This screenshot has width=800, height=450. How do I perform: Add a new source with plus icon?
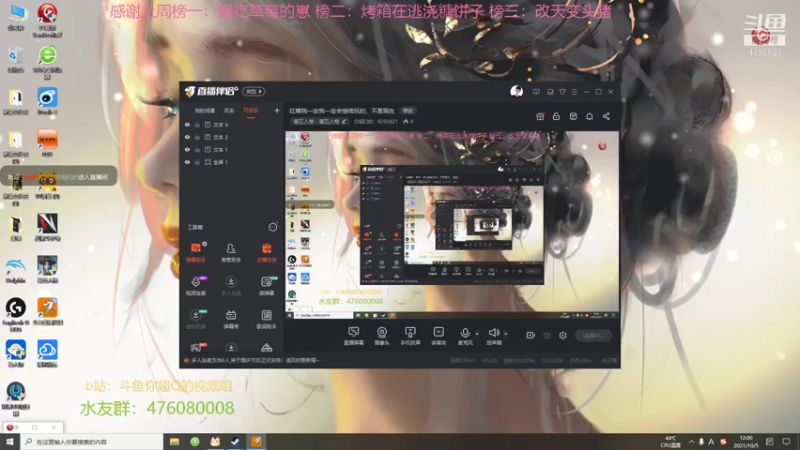[x=277, y=110]
